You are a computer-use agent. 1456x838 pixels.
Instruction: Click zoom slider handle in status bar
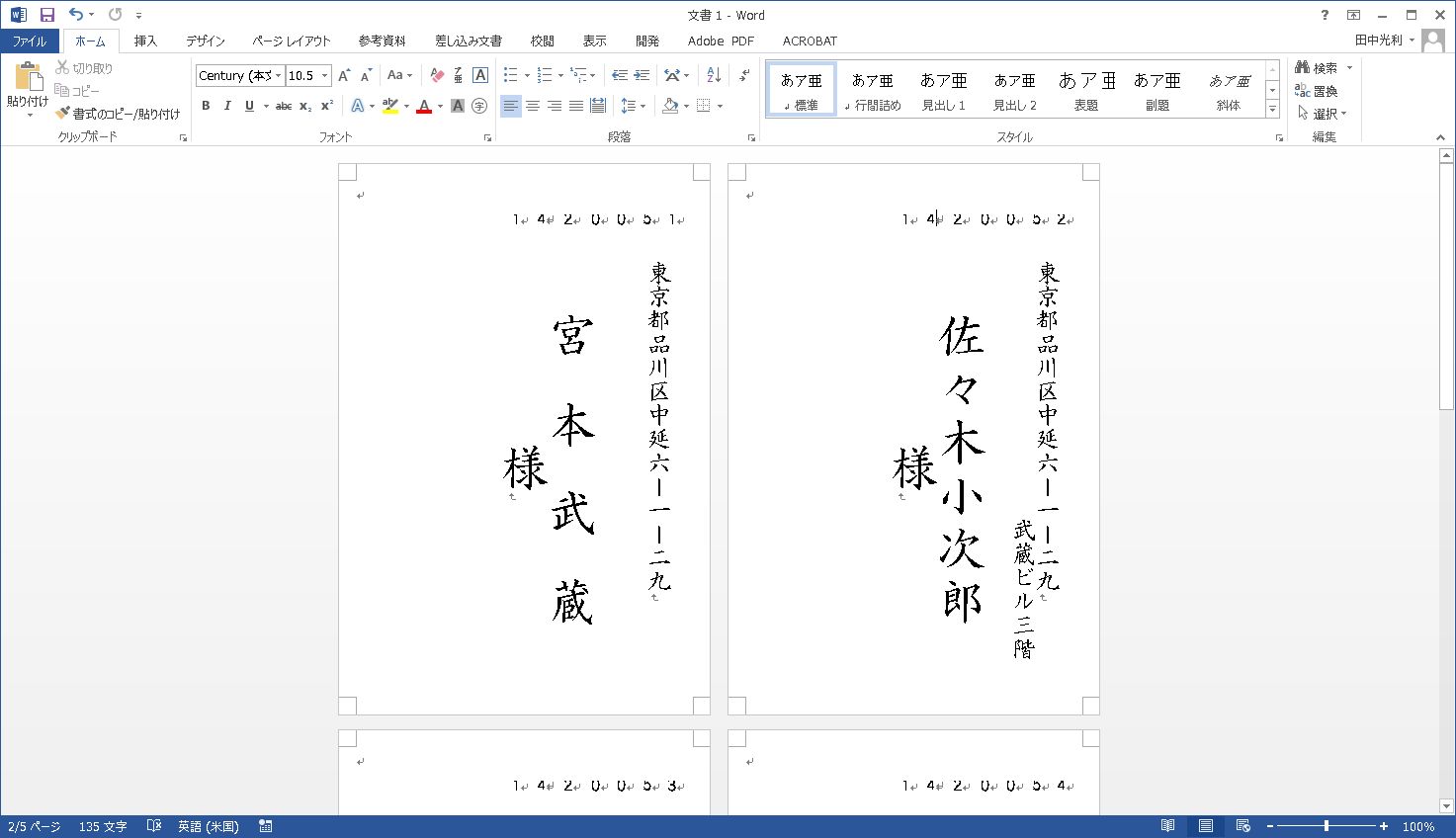tap(1327, 826)
